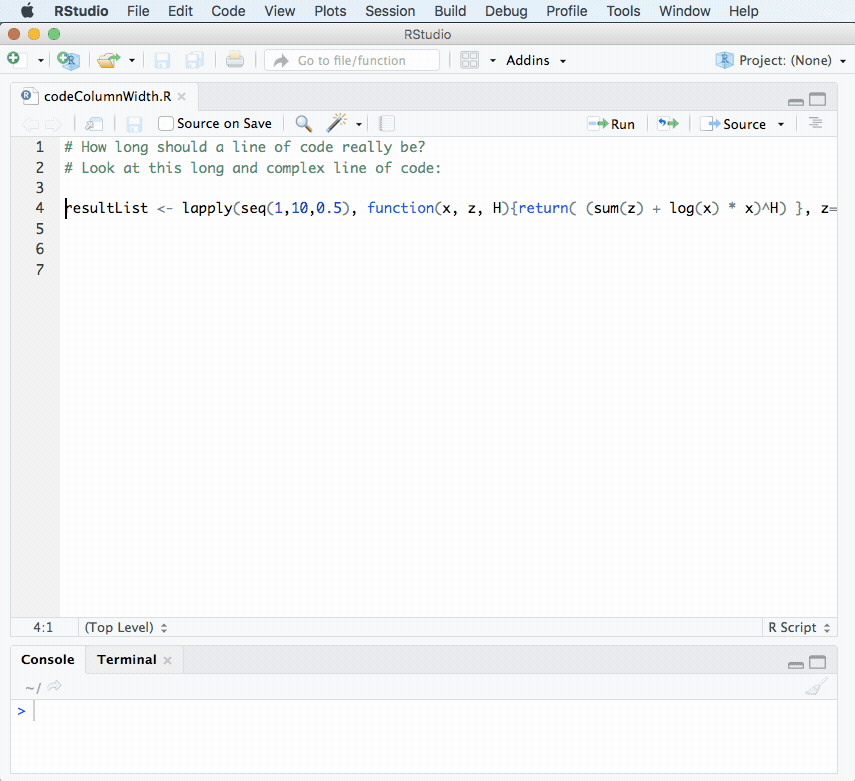Click the Save All documents icon
The image size is (855, 781).
coord(194,60)
